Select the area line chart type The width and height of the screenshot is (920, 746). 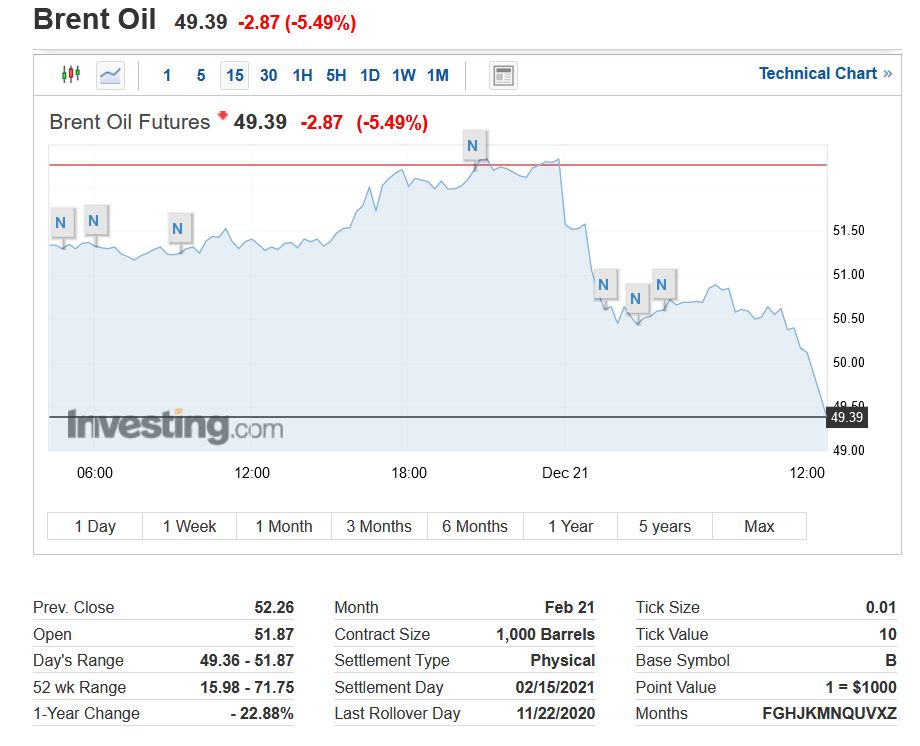point(110,75)
